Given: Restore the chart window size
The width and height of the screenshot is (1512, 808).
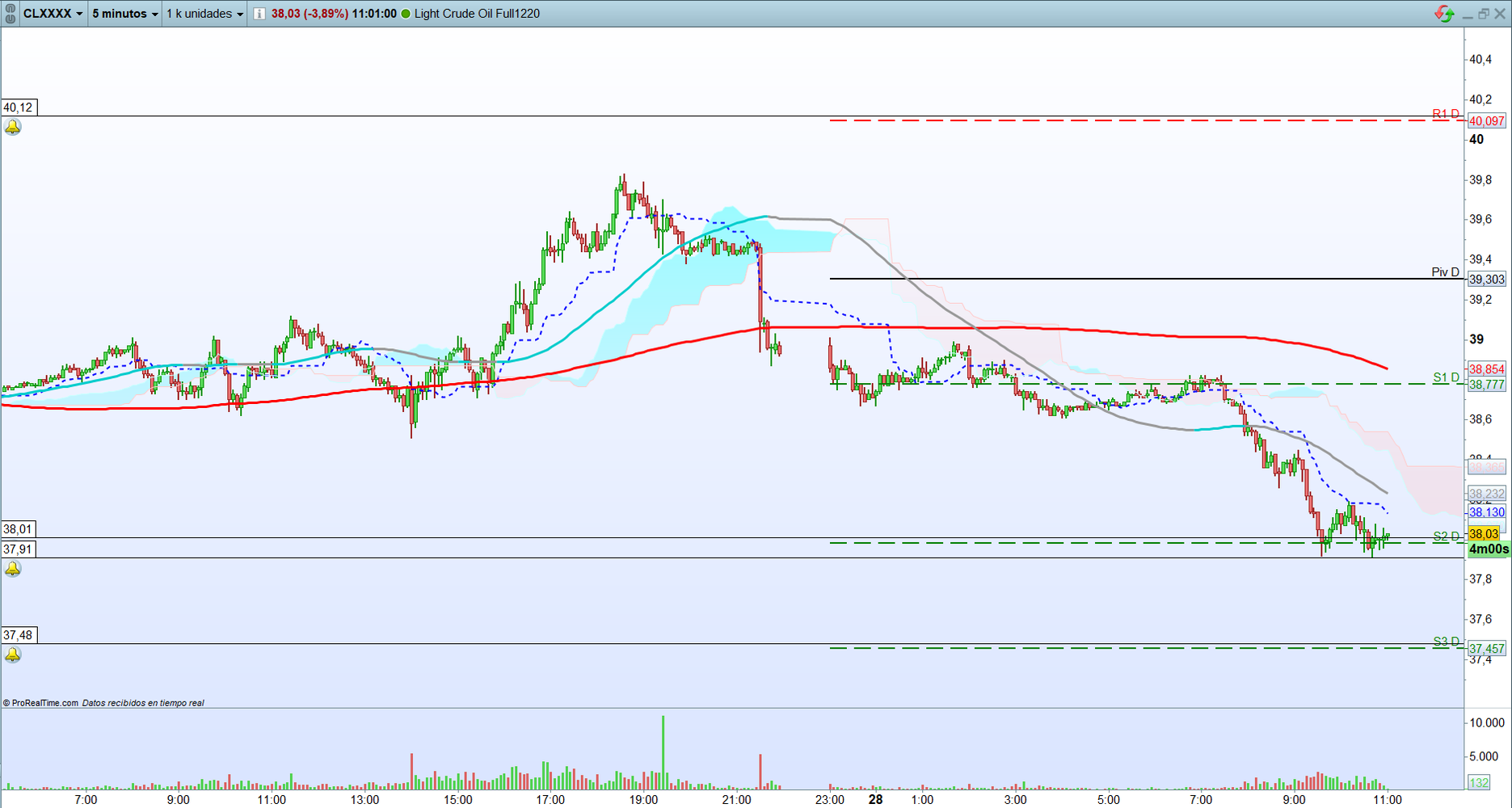Looking at the screenshot, I should coord(1484,14).
